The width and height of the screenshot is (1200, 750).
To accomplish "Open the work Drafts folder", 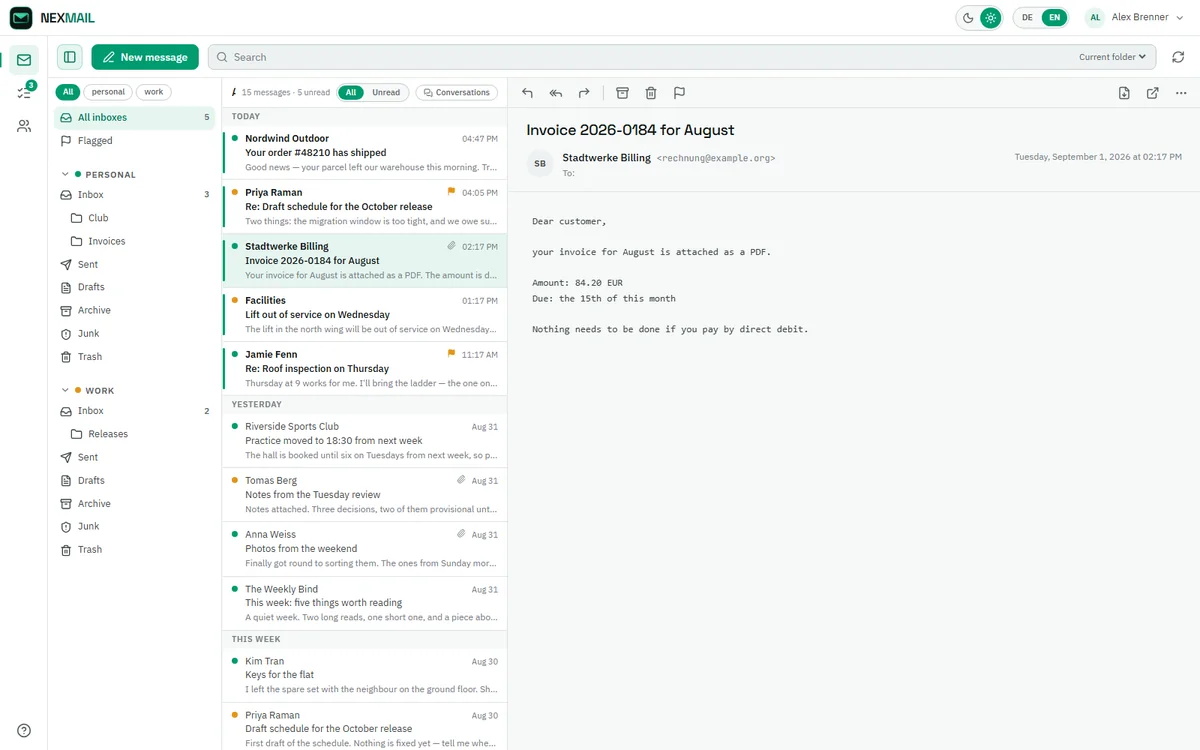I will pos(134,480).
